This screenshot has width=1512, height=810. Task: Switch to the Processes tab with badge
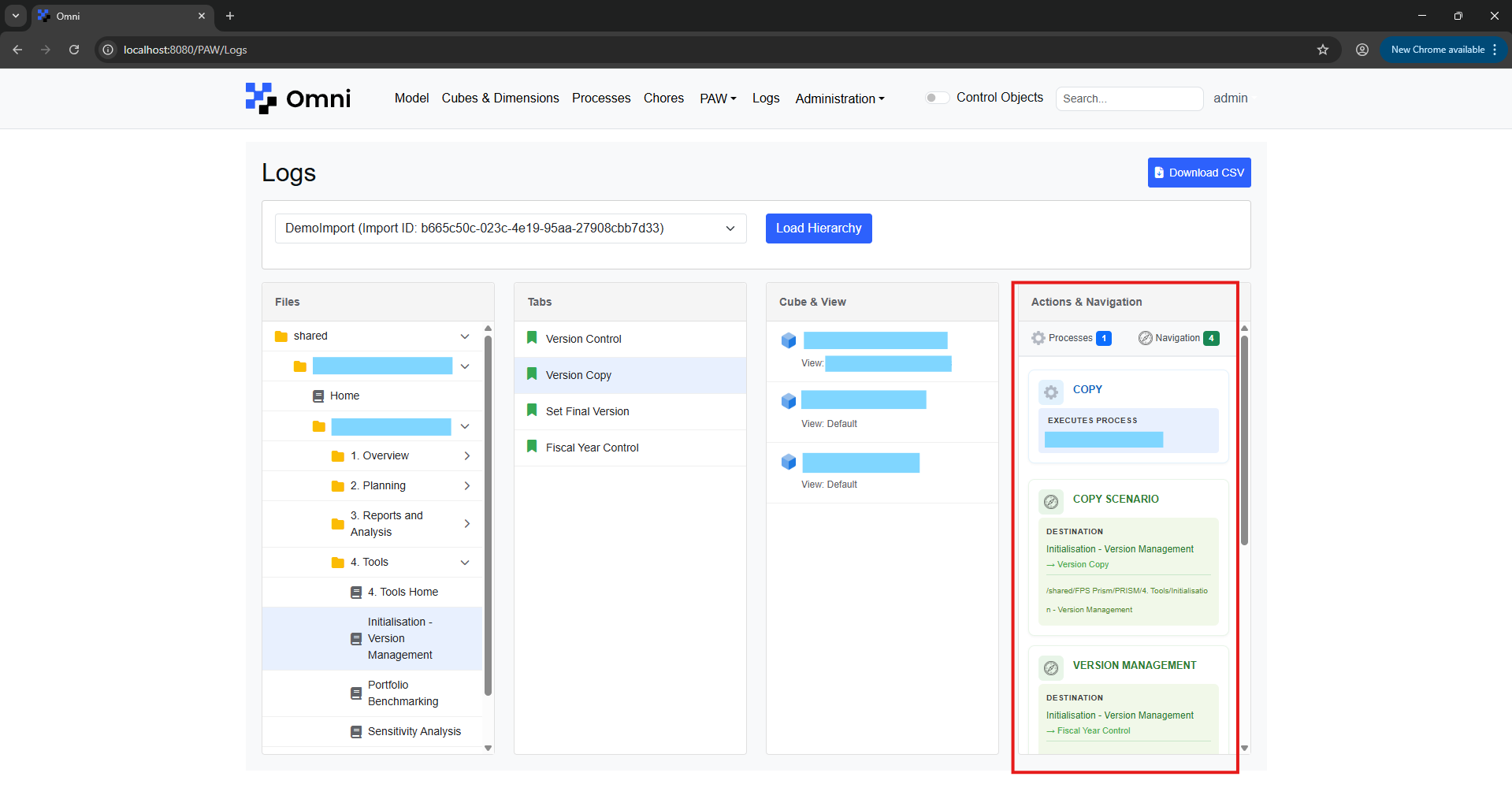pyautogui.click(x=1072, y=338)
